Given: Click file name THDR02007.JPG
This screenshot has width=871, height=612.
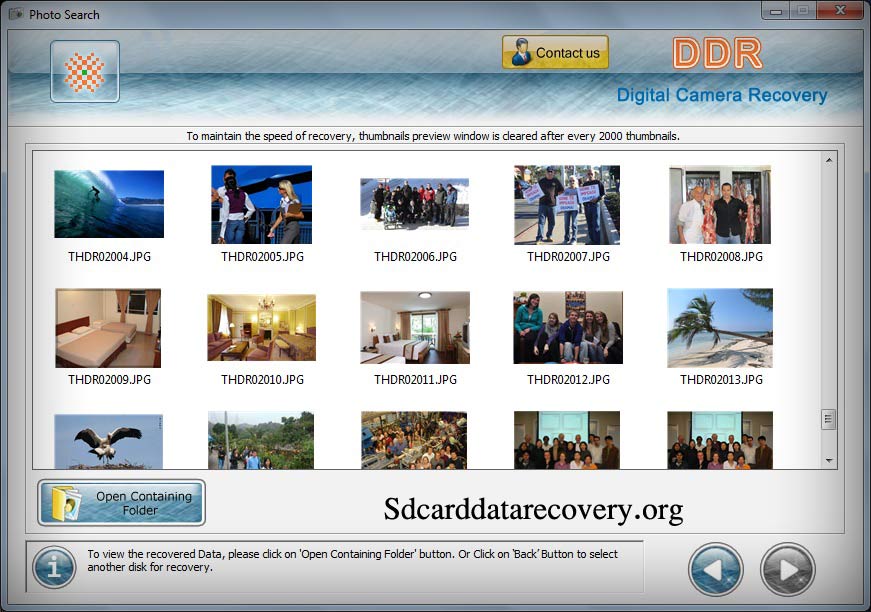Looking at the screenshot, I should click(568, 257).
